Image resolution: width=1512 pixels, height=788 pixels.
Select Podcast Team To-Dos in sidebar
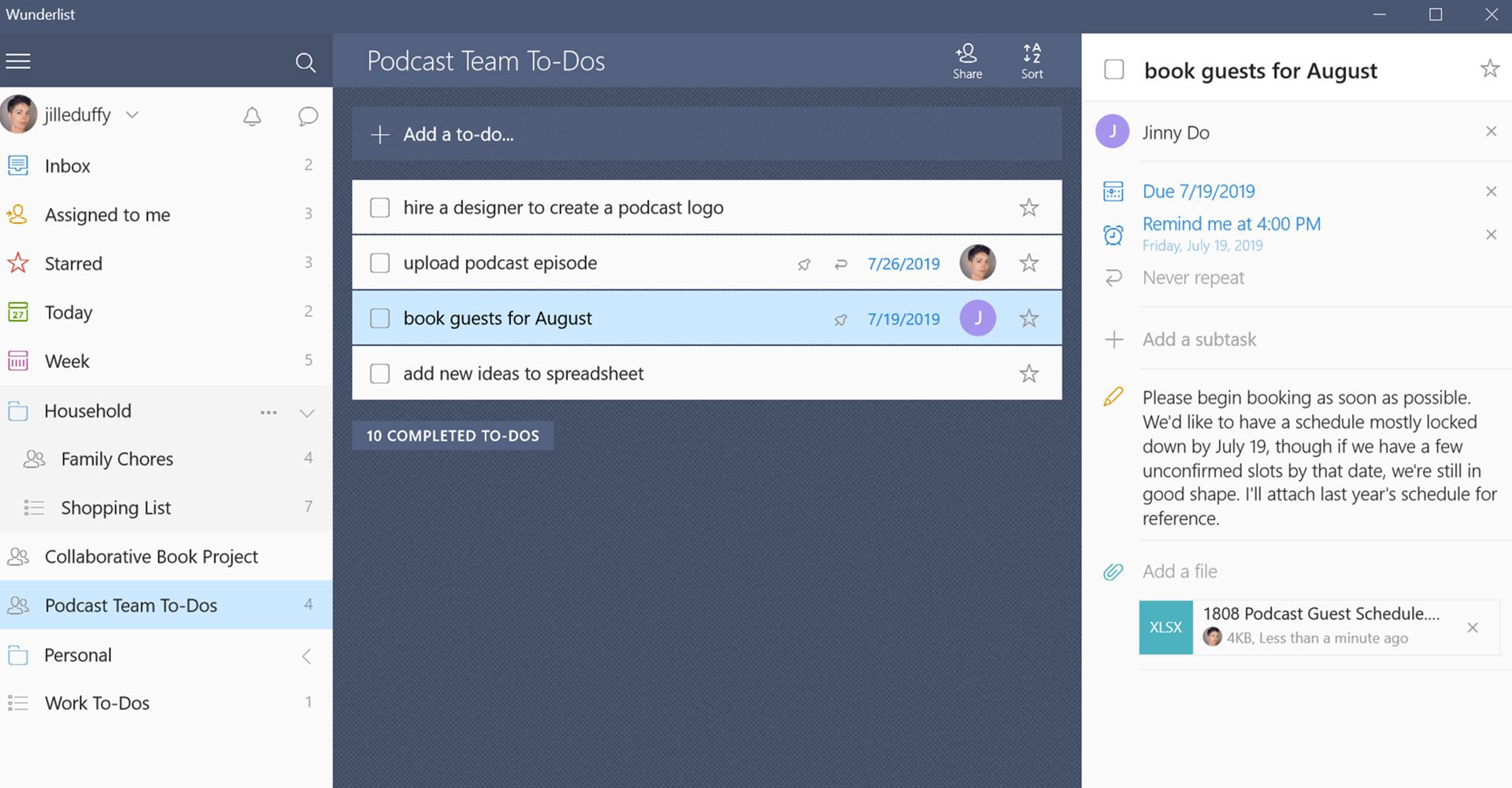(166, 605)
